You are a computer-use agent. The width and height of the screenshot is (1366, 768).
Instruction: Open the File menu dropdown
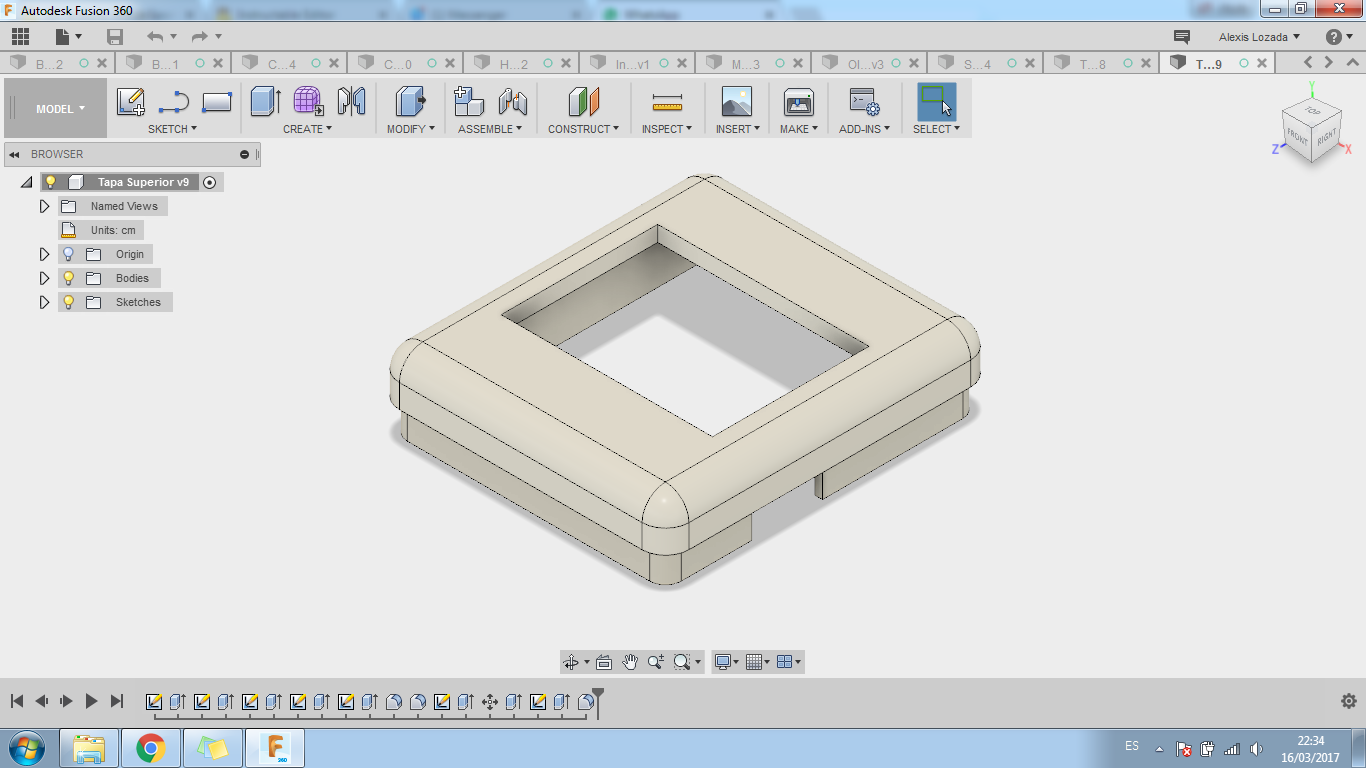click(69, 37)
